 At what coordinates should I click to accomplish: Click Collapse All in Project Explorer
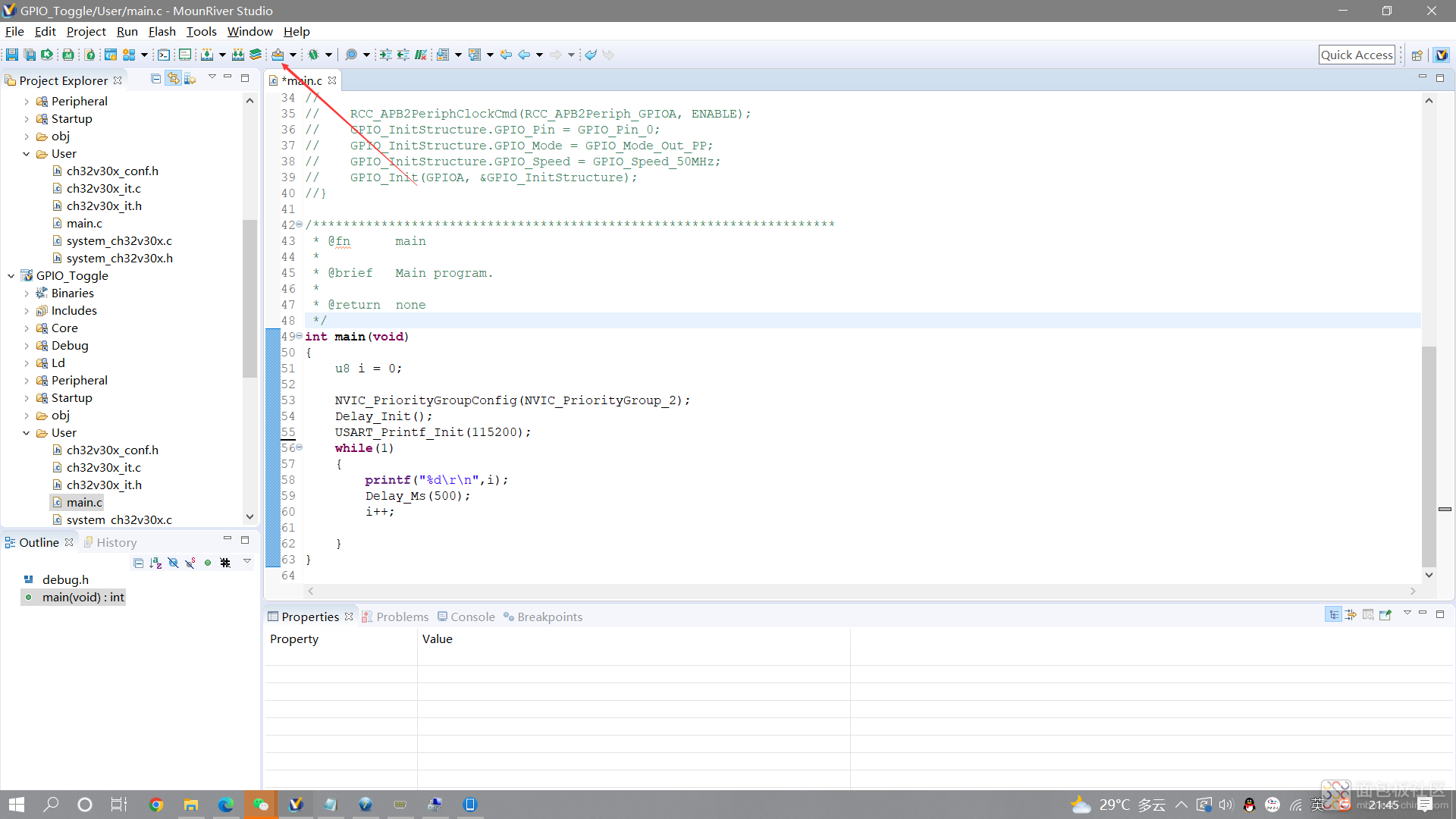155,79
